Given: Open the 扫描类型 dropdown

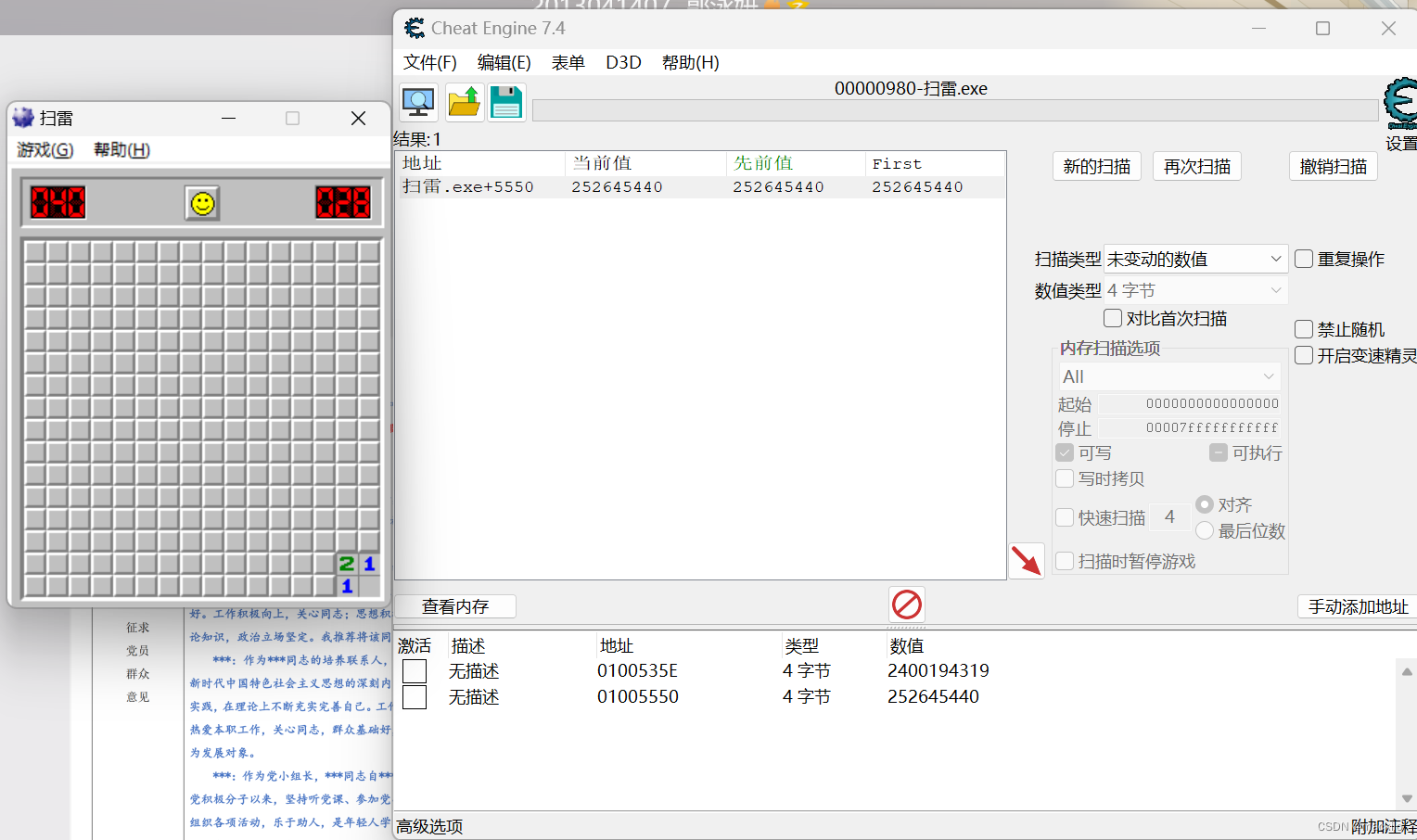Looking at the screenshot, I should click(1195, 259).
